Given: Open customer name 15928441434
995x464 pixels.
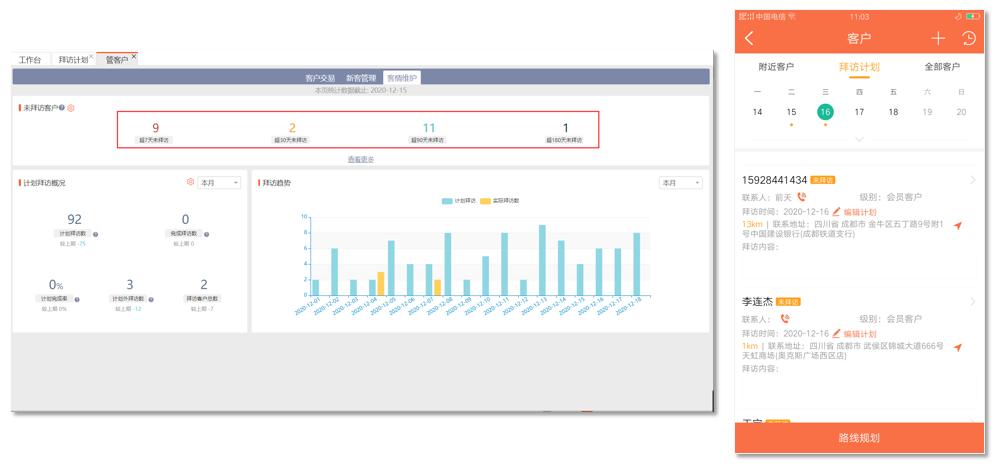Looking at the screenshot, I should (x=774, y=180).
